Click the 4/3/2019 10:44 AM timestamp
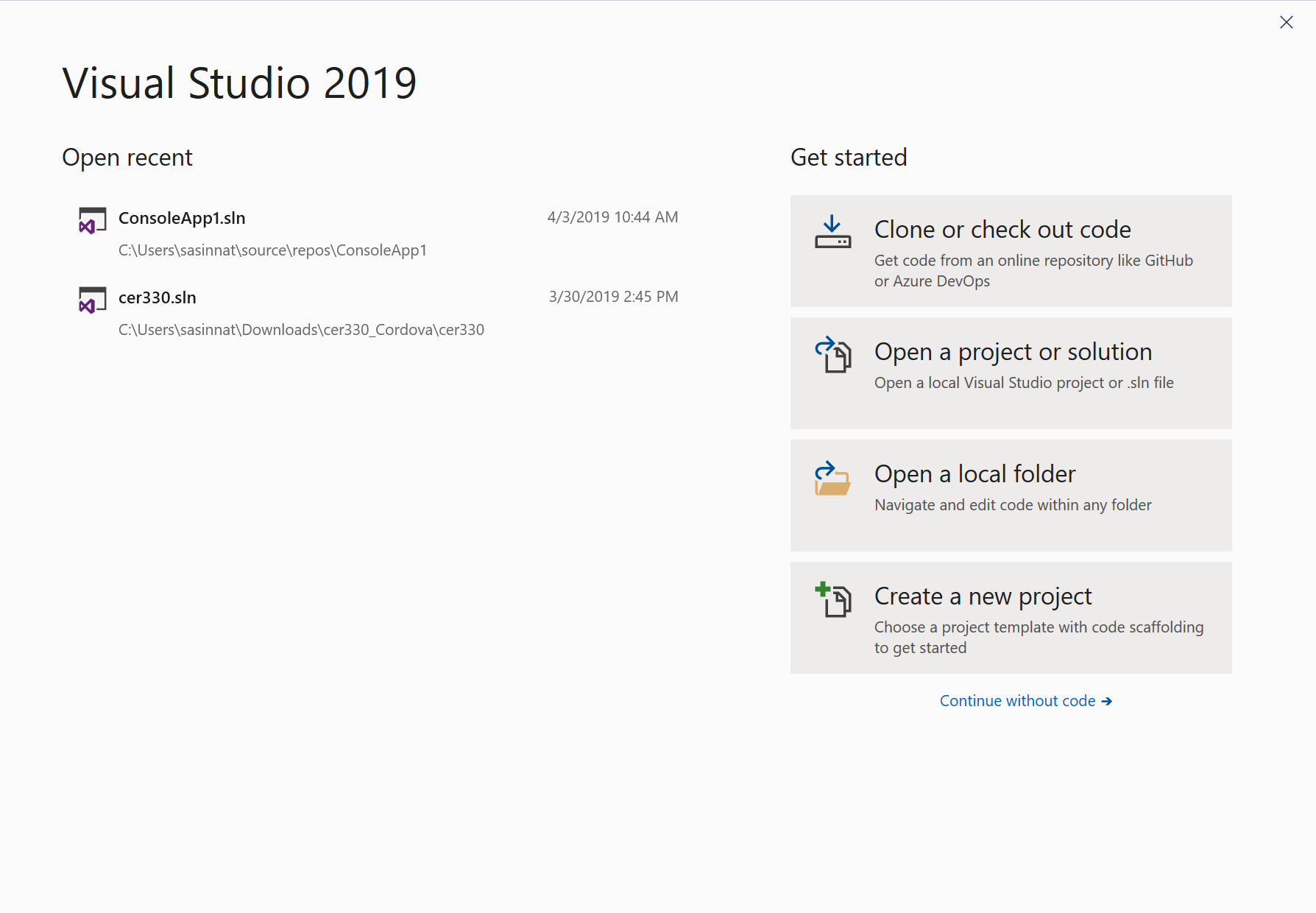Image resolution: width=1316 pixels, height=913 pixels. (612, 217)
